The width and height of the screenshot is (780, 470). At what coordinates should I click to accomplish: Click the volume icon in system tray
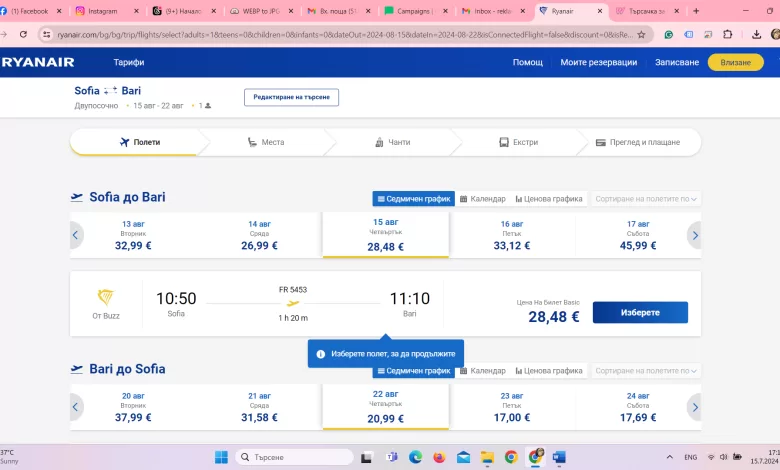point(724,457)
